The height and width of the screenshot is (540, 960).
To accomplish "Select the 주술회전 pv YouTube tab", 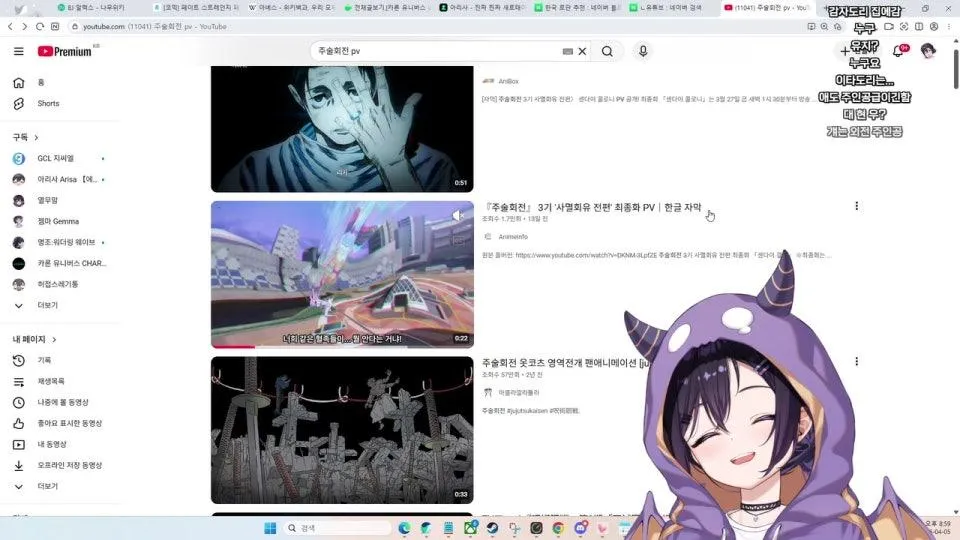I will coord(767,8).
